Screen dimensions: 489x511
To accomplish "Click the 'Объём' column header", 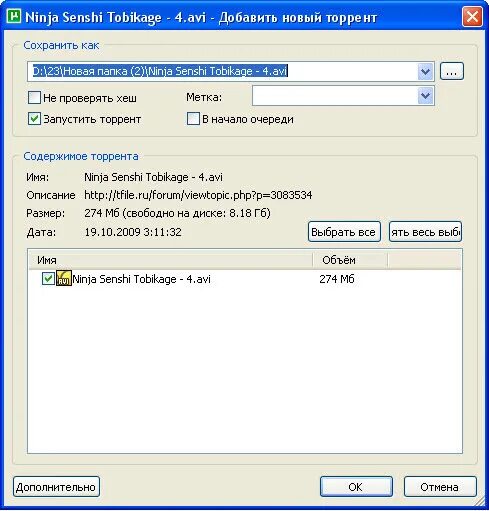I will point(350,260).
